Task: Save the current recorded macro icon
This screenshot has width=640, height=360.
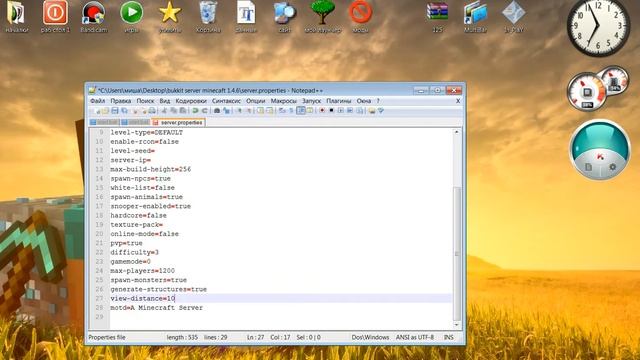Action: pyautogui.click(x=360, y=111)
